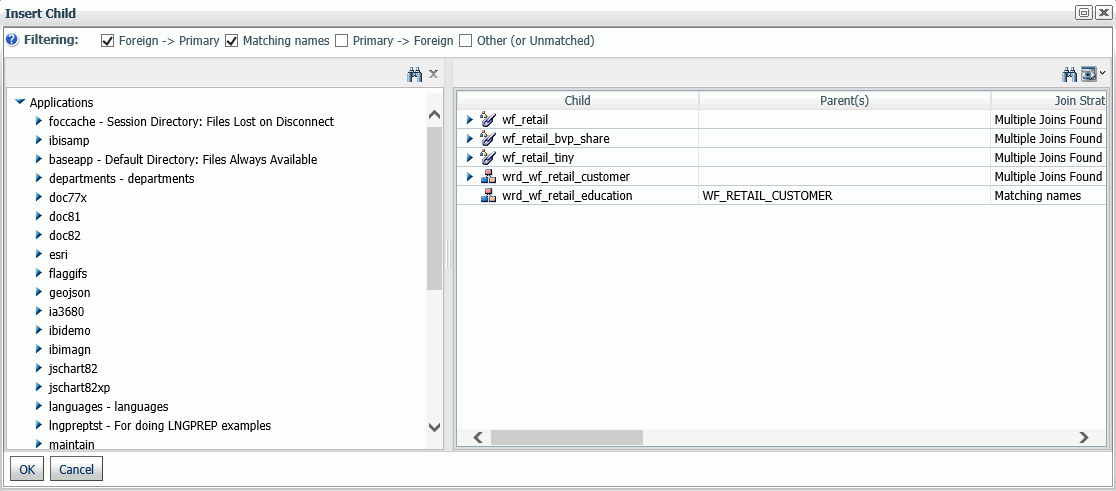Click the Child table left scroll arrow

(x=478, y=438)
